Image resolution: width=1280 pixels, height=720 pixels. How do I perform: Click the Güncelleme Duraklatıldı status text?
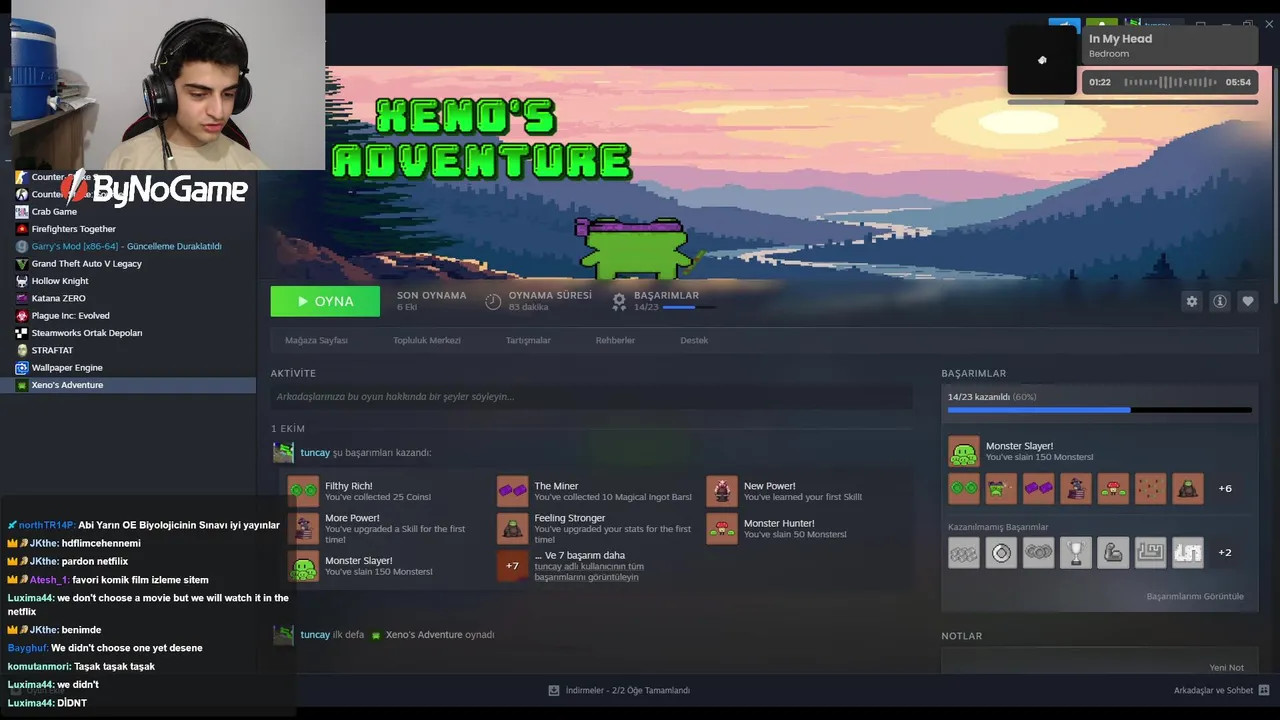click(174, 246)
